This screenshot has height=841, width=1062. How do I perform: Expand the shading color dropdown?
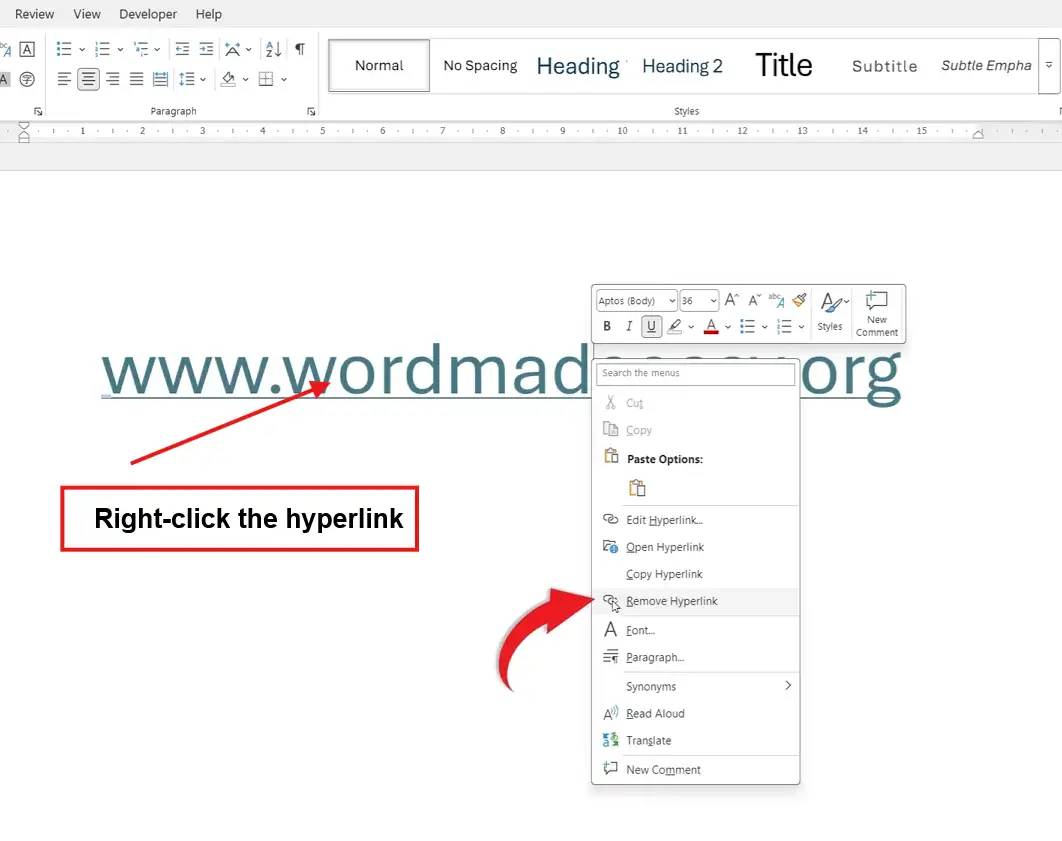coord(245,79)
